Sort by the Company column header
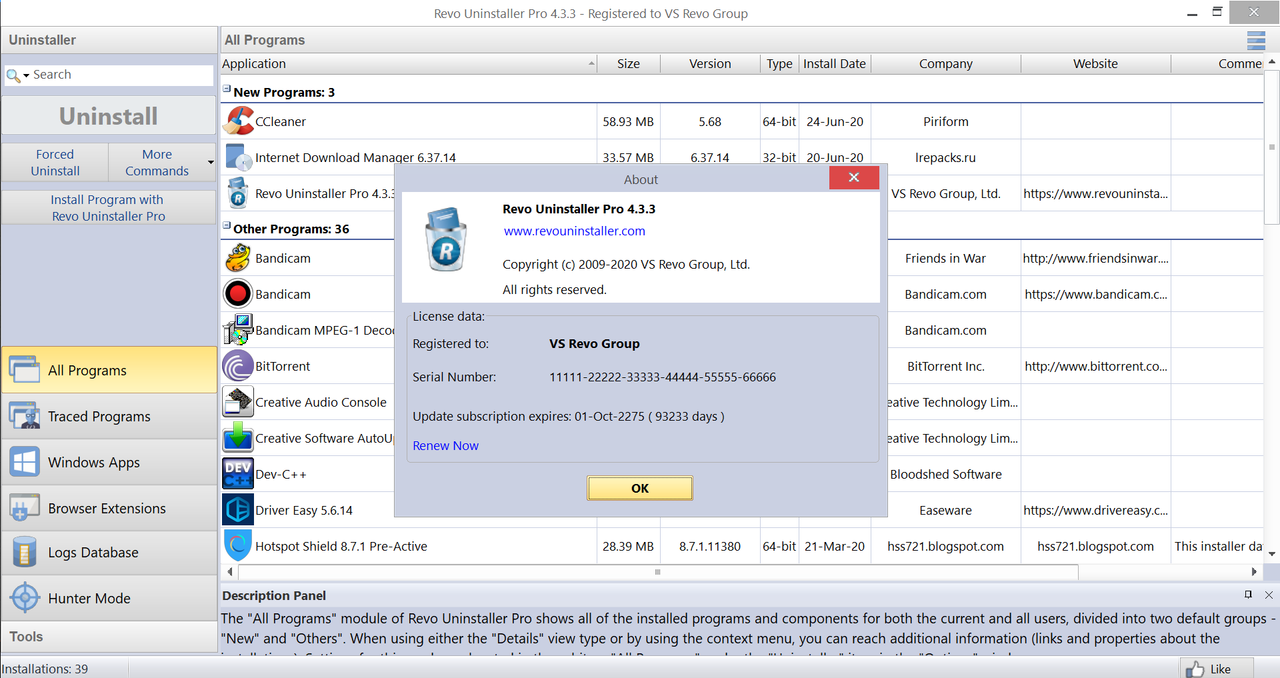Screen dimensions: 1280x678 tap(946, 64)
